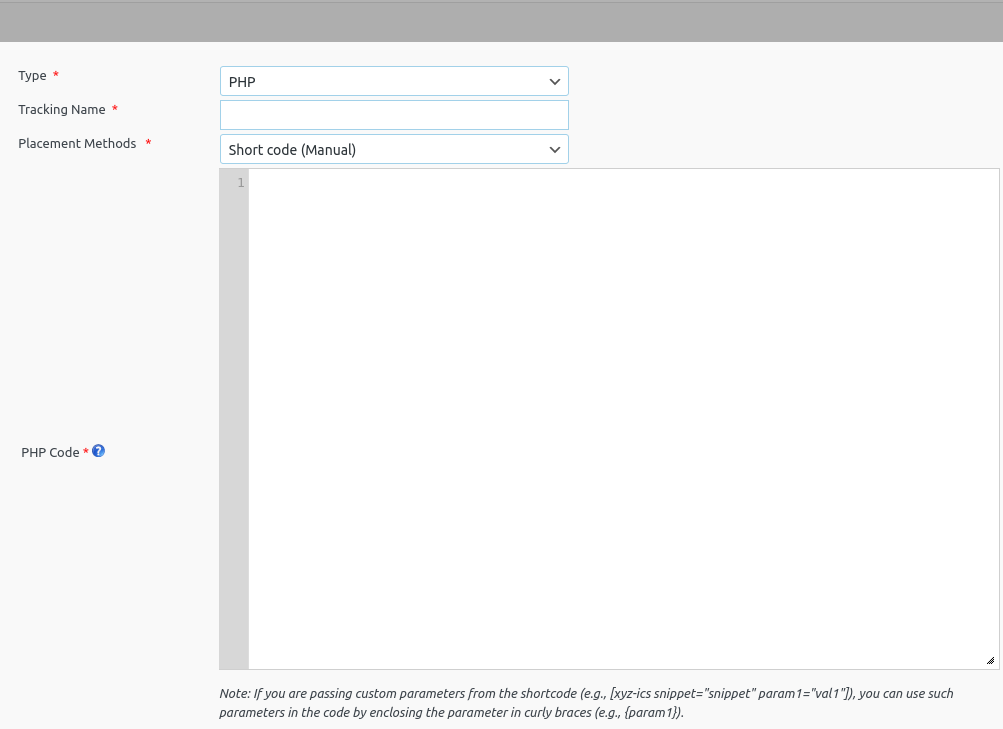Click the PHP Code label text
Screen dimensions: 1003x729
coord(49,452)
